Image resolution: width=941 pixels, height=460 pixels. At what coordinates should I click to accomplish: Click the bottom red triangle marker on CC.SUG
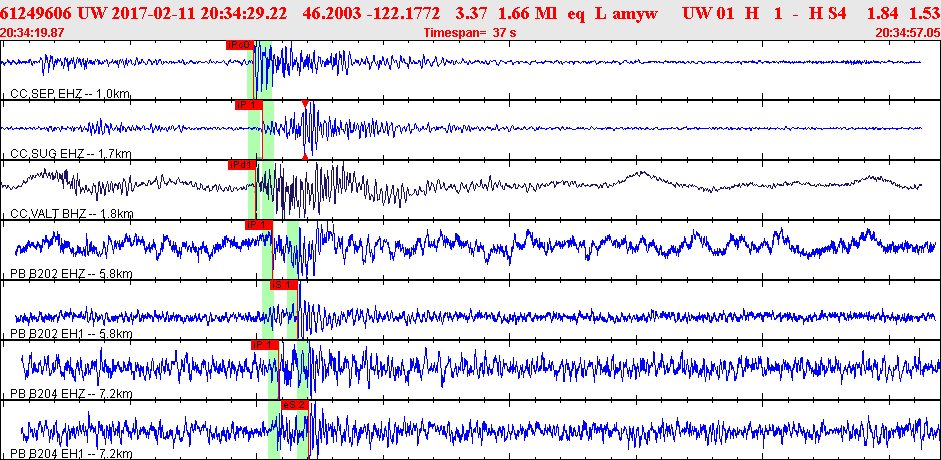click(x=305, y=156)
